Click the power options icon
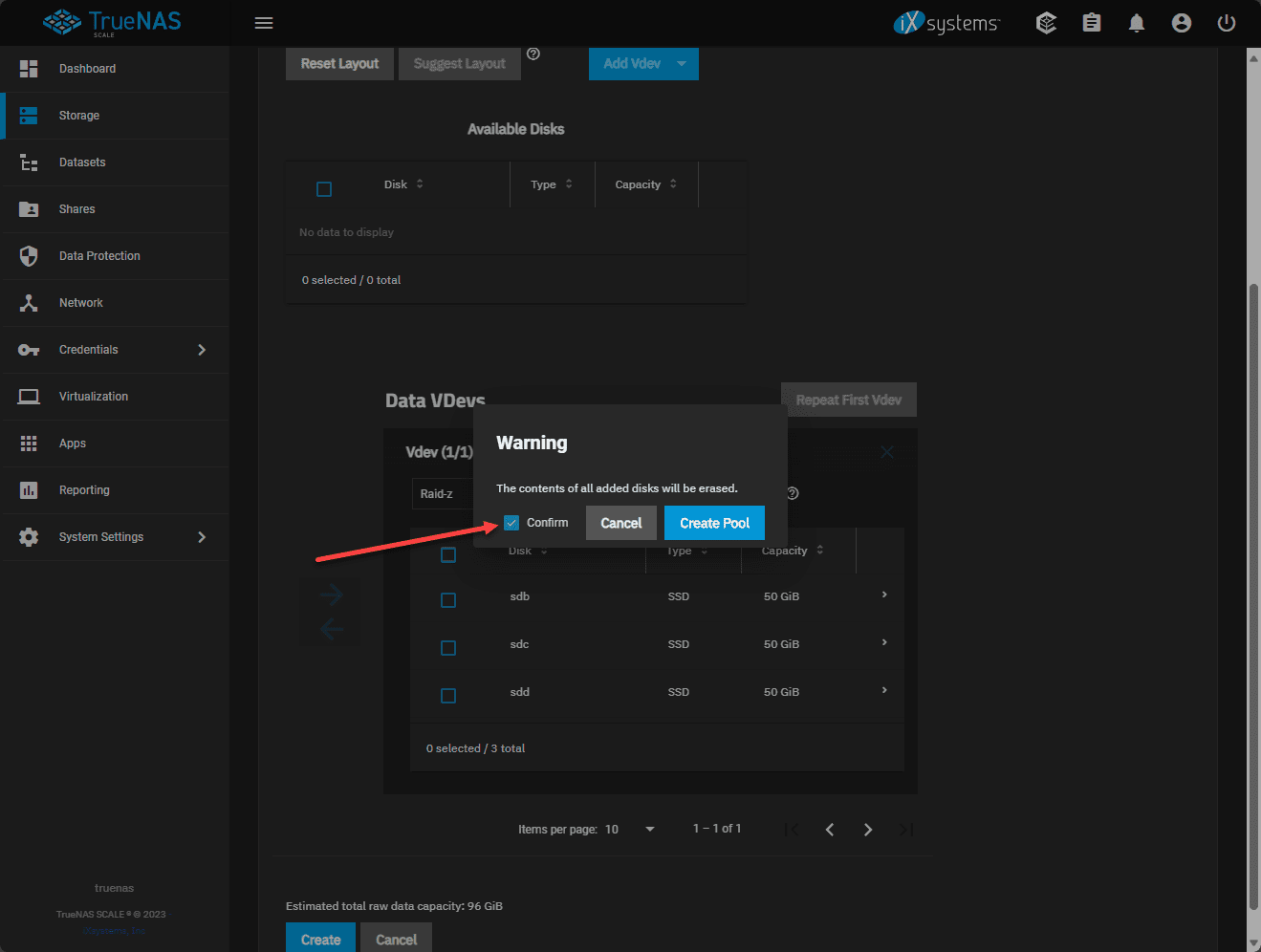Screen dimensions: 1261x952 pos(1226,22)
